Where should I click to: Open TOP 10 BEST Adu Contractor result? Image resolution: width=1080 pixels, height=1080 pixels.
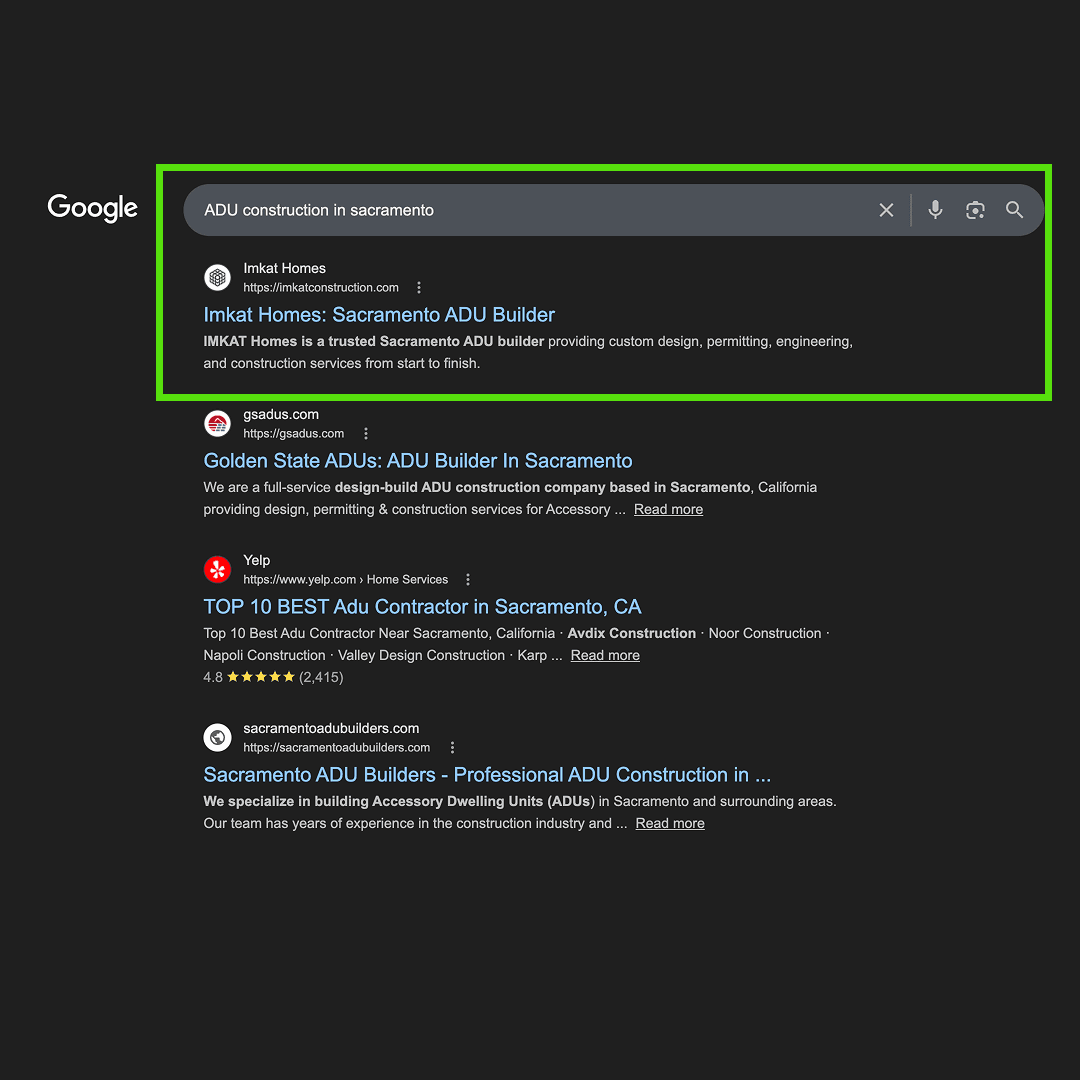(422, 607)
